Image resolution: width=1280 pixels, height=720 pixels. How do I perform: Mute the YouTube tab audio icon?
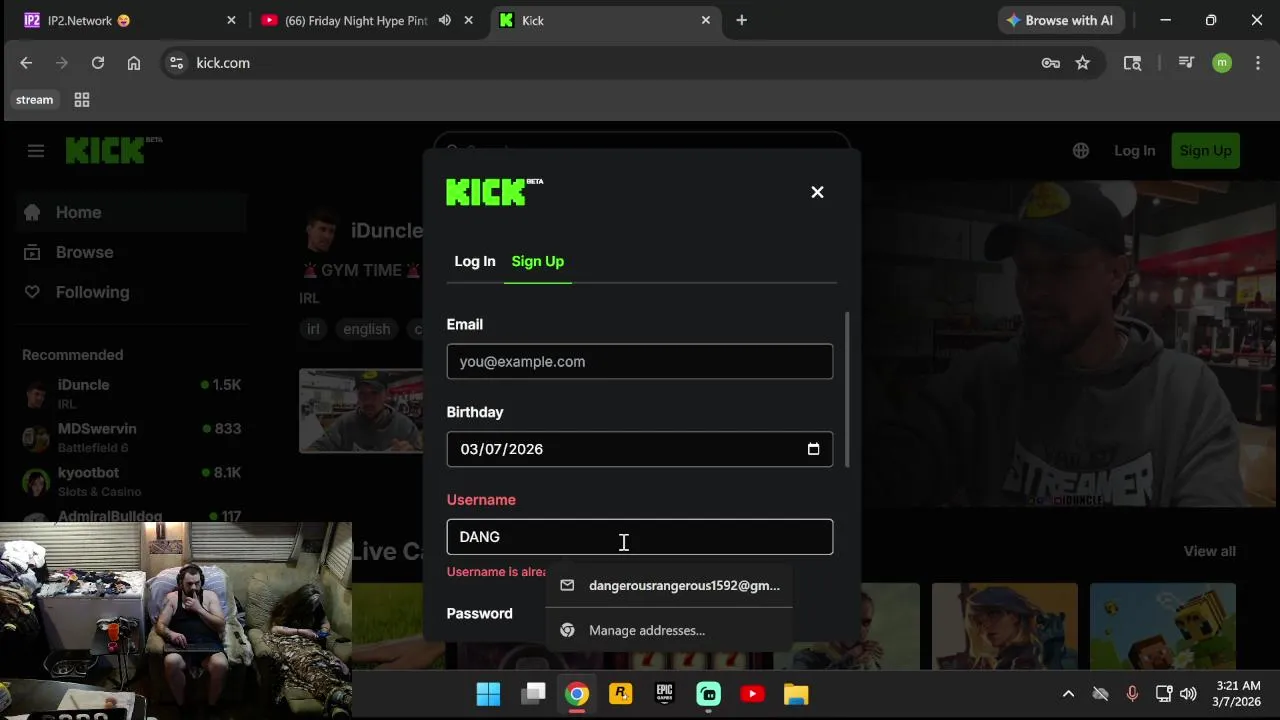(445, 20)
